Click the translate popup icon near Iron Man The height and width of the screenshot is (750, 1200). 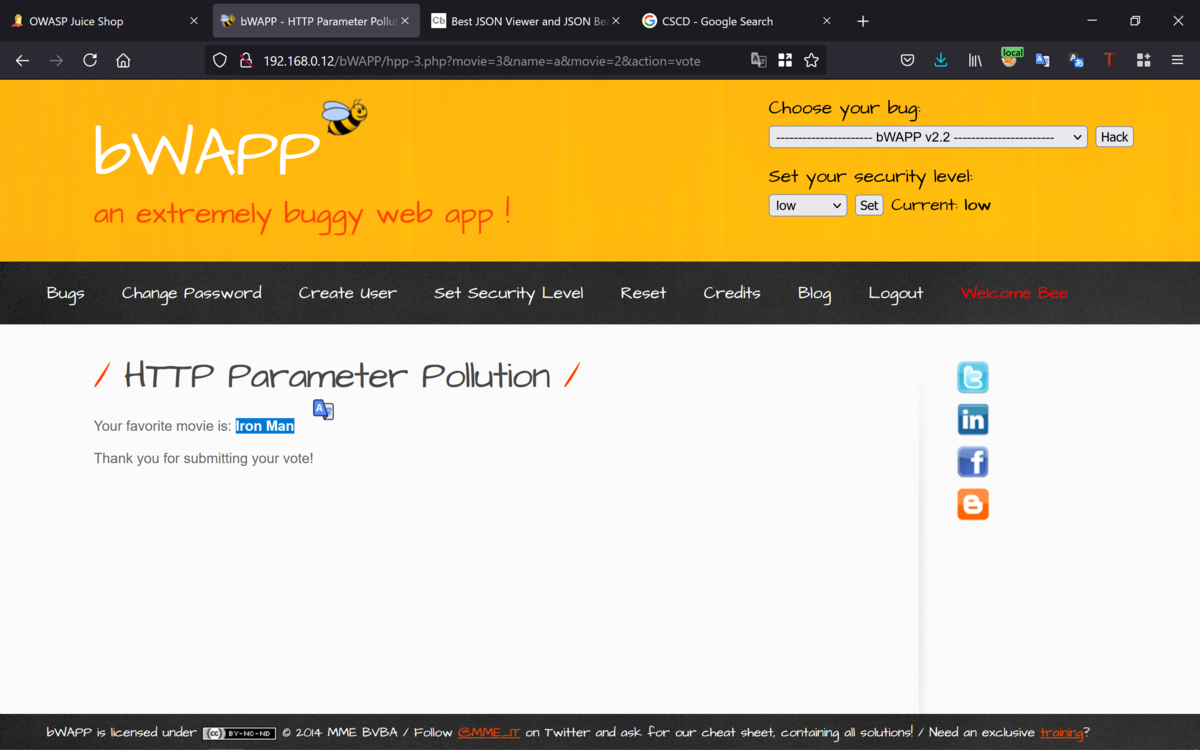tap(323, 409)
